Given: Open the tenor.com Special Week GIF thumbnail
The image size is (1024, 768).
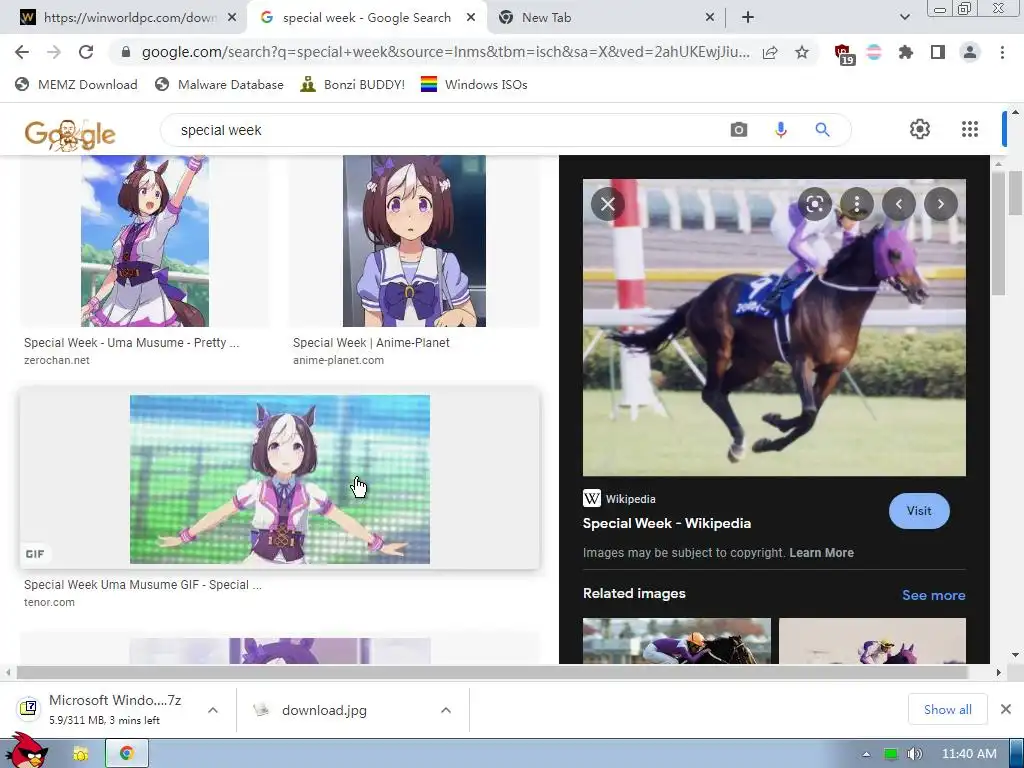Looking at the screenshot, I should [280, 479].
